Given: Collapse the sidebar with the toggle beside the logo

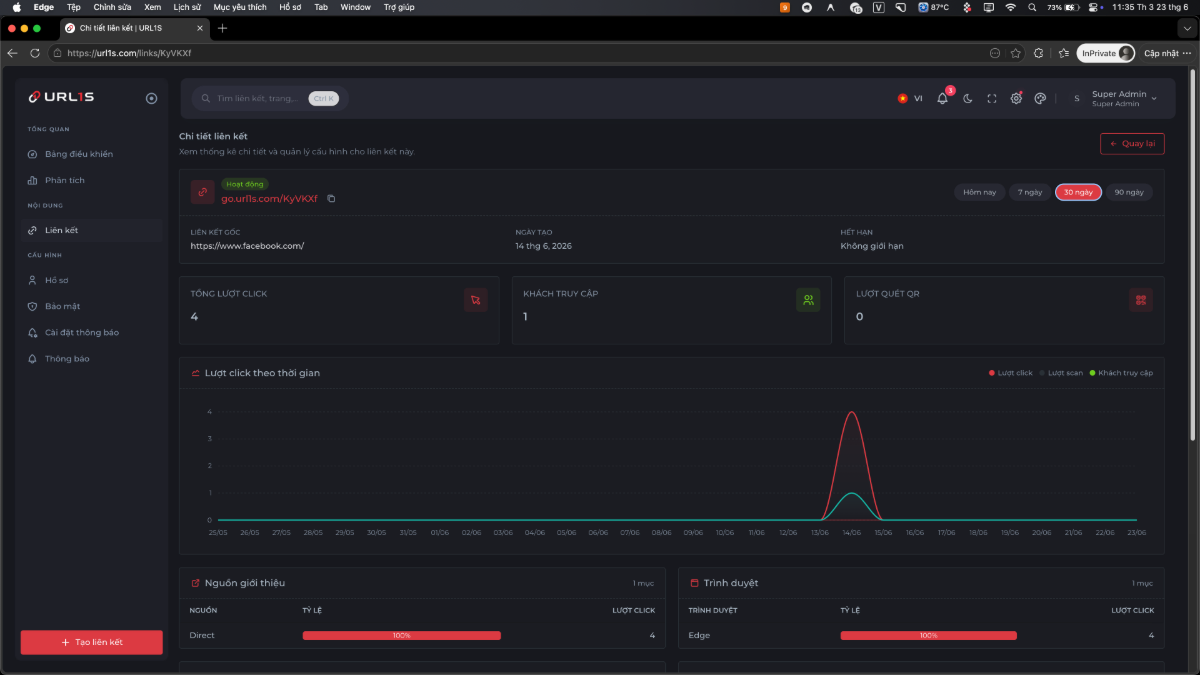Looking at the screenshot, I should coord(151,98).
